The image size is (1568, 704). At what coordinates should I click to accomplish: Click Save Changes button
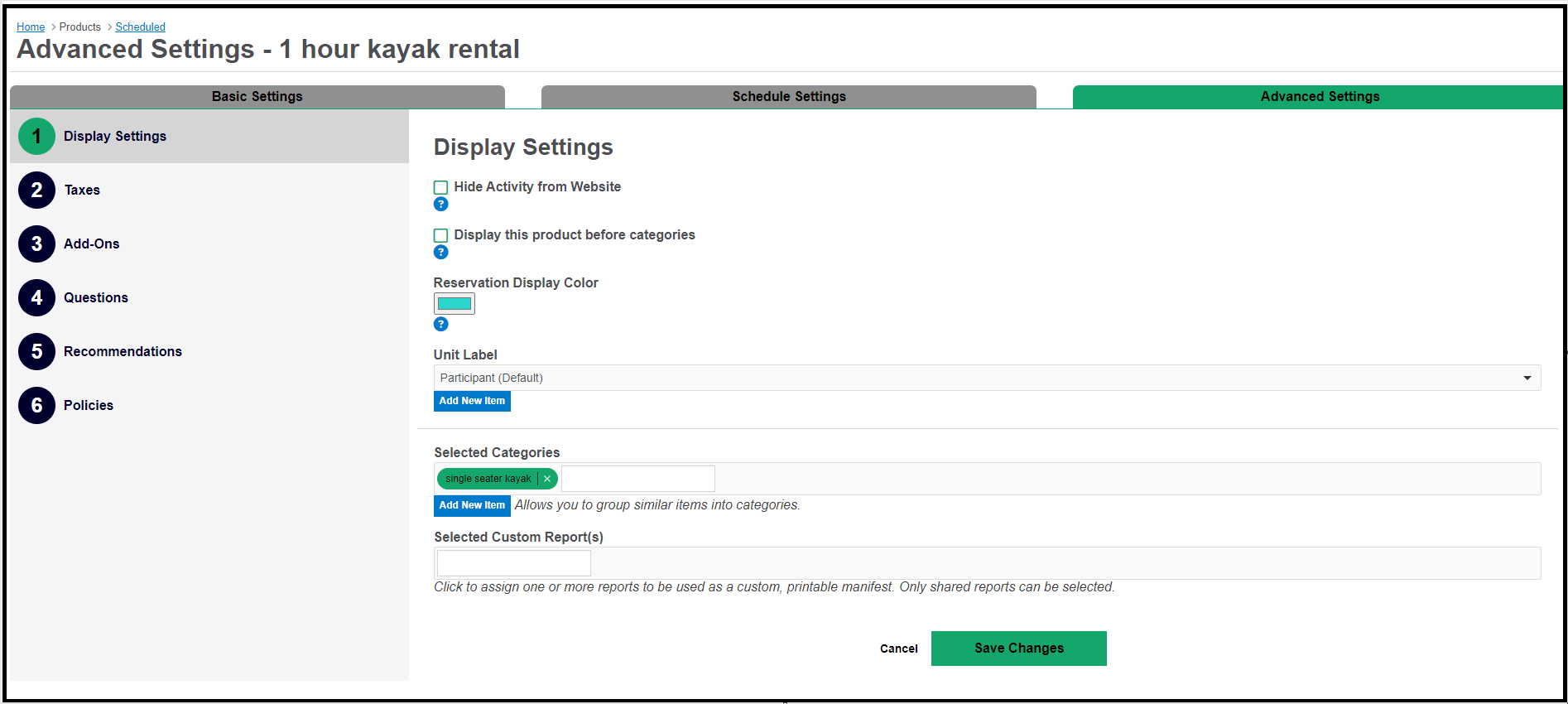(x=1019, y=649)
